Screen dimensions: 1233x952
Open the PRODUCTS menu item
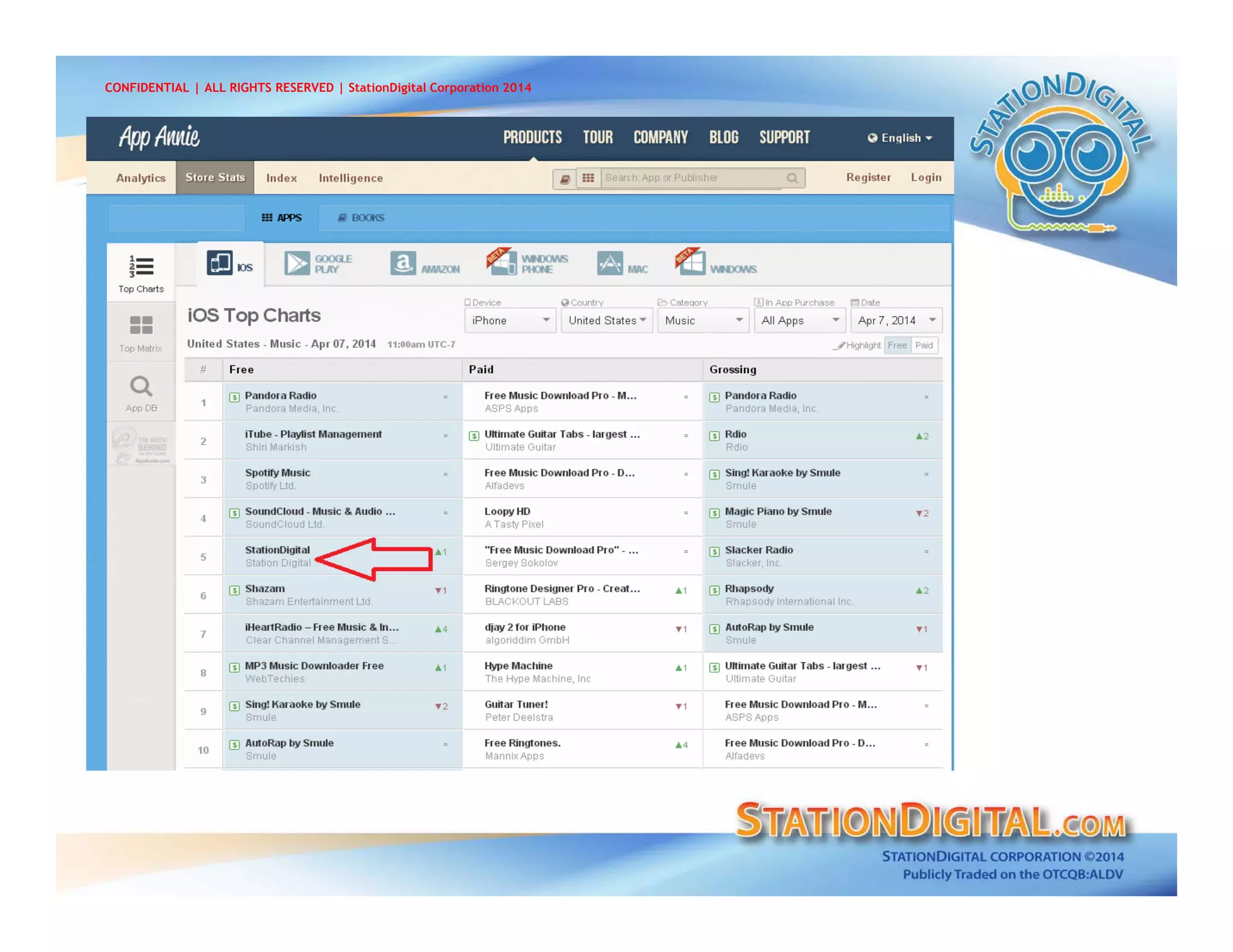(x=532, y=138)
